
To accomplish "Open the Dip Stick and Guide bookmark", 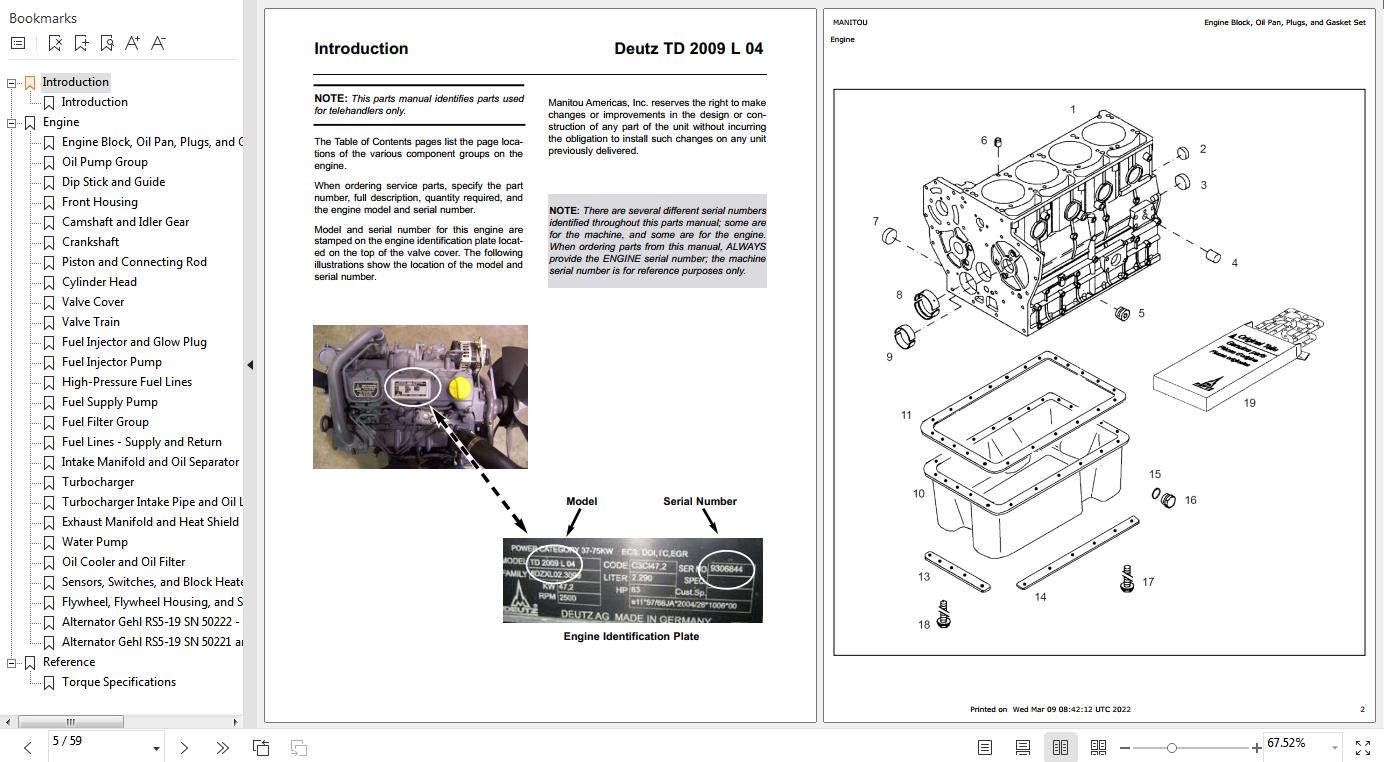I will coord(113,182).
